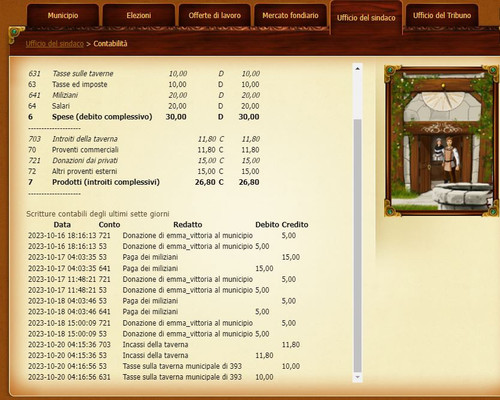Click the Altri proventi esterni label

coord(85,171)
